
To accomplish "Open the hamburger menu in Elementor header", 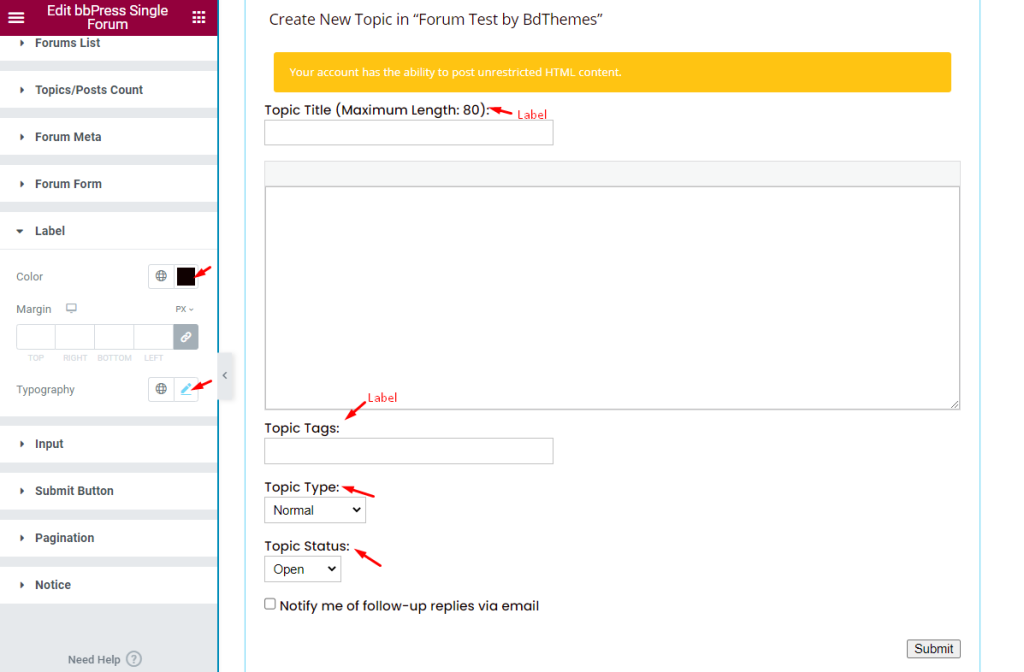I will [x=16, y=18].
